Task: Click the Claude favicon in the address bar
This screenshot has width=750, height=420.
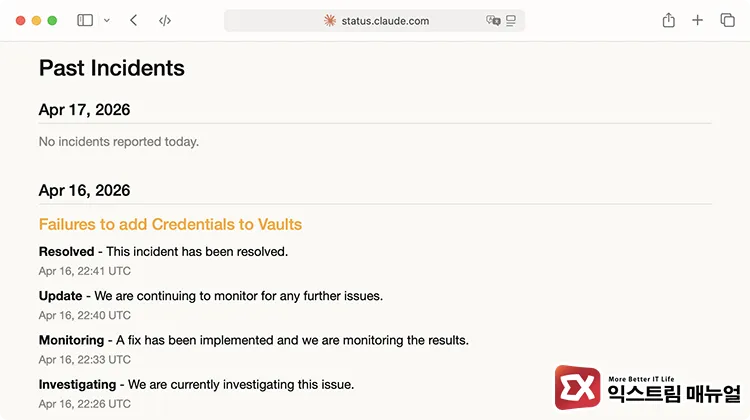Action: (x=330, y=20)
